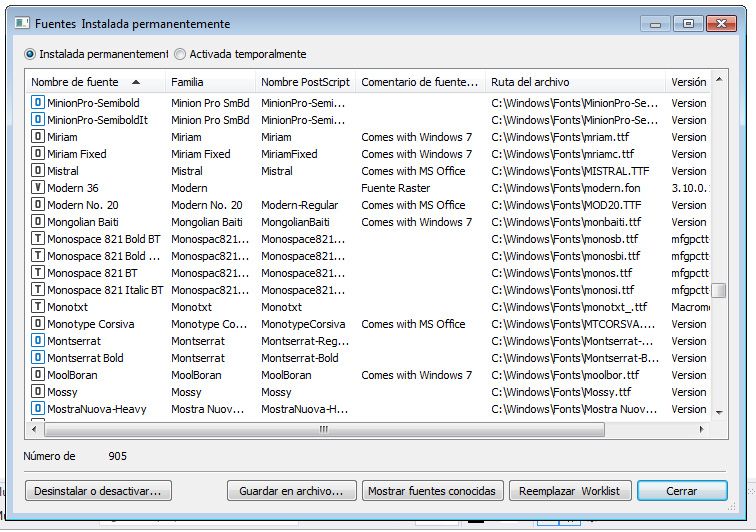The width and height of the screenshot is (756, 532).
Task: Click the TrueType icon beside Monospace 821 BT
Action: 38,273
